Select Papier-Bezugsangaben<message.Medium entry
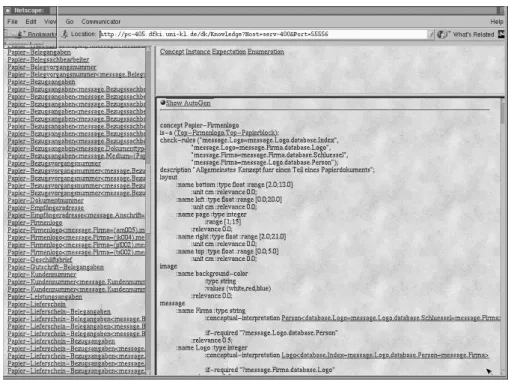 (76, 156)
